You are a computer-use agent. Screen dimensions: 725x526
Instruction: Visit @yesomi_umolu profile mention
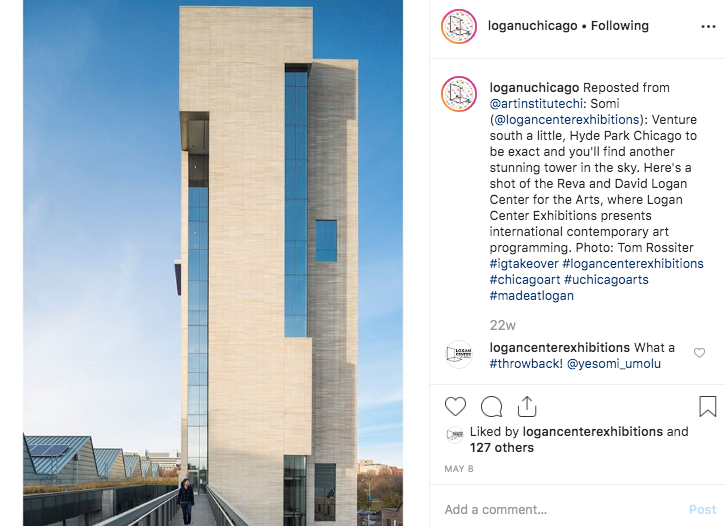[614, 364]
